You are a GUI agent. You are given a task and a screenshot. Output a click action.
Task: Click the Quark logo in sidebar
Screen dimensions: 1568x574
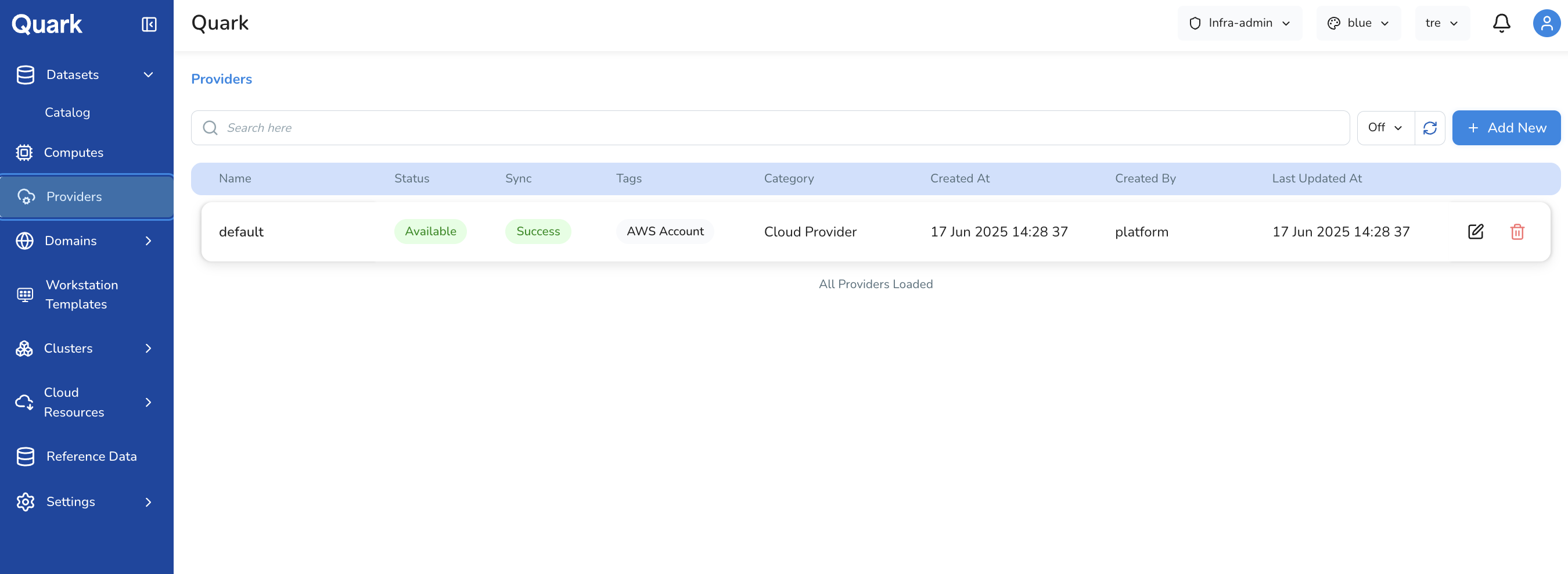pos(47,24)
